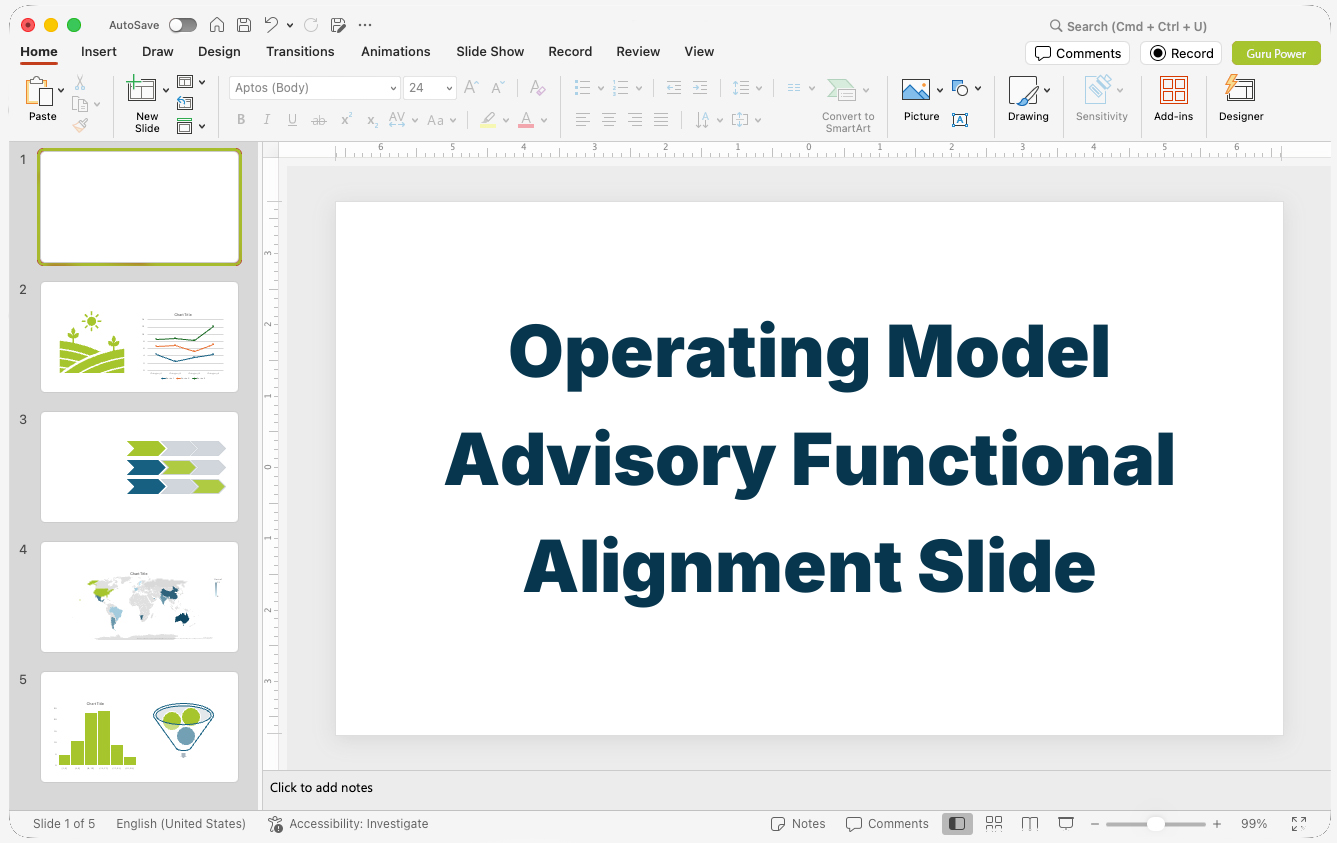Screen dimensions: 1337x843
Task: Pick the font color
Action: (526, 120)
